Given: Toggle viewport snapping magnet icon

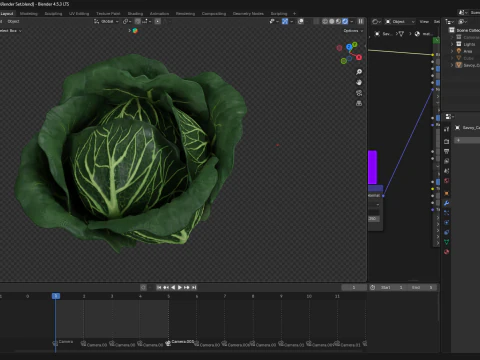Looking at the screenshot, I should [138, 21].
